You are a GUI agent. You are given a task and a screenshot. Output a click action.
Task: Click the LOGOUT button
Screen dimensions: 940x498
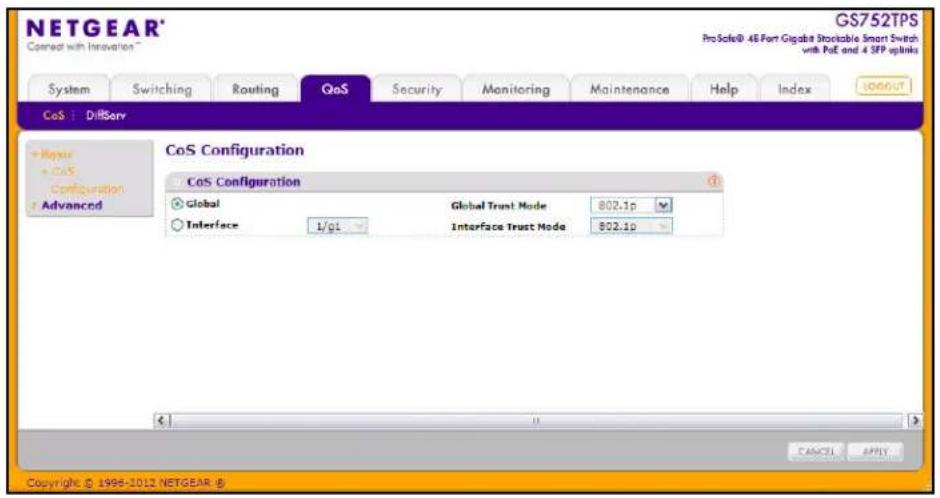[x=883, y=86]
